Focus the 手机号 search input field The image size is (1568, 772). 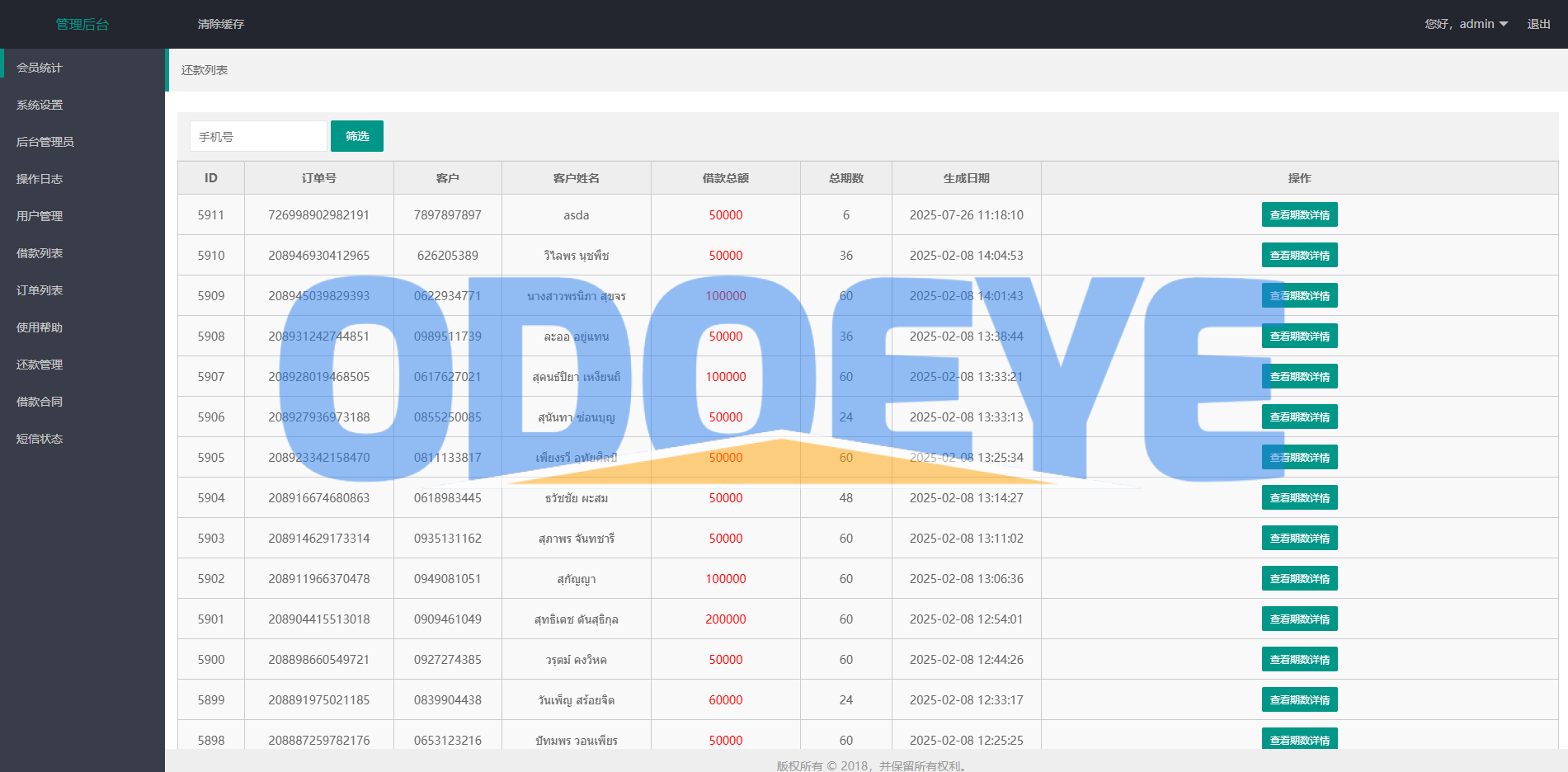click(258, 136)
